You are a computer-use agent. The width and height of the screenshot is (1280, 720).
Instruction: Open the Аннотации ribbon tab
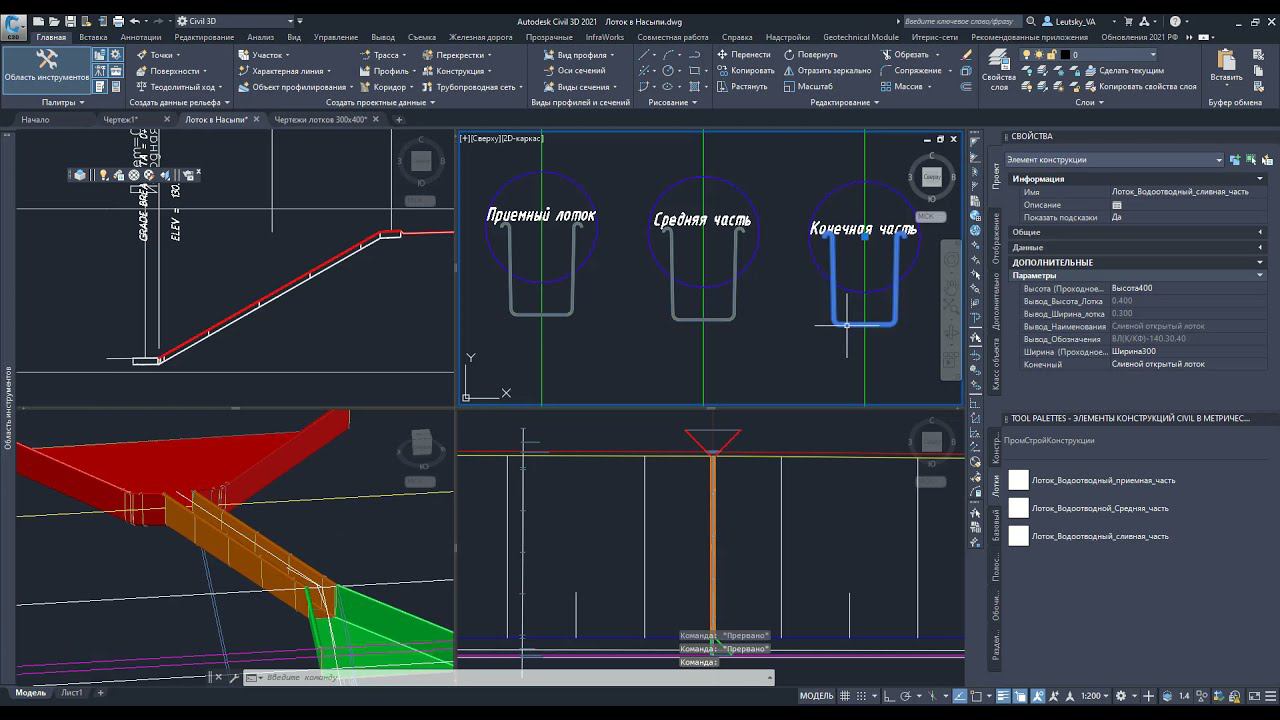pos(140,37)
